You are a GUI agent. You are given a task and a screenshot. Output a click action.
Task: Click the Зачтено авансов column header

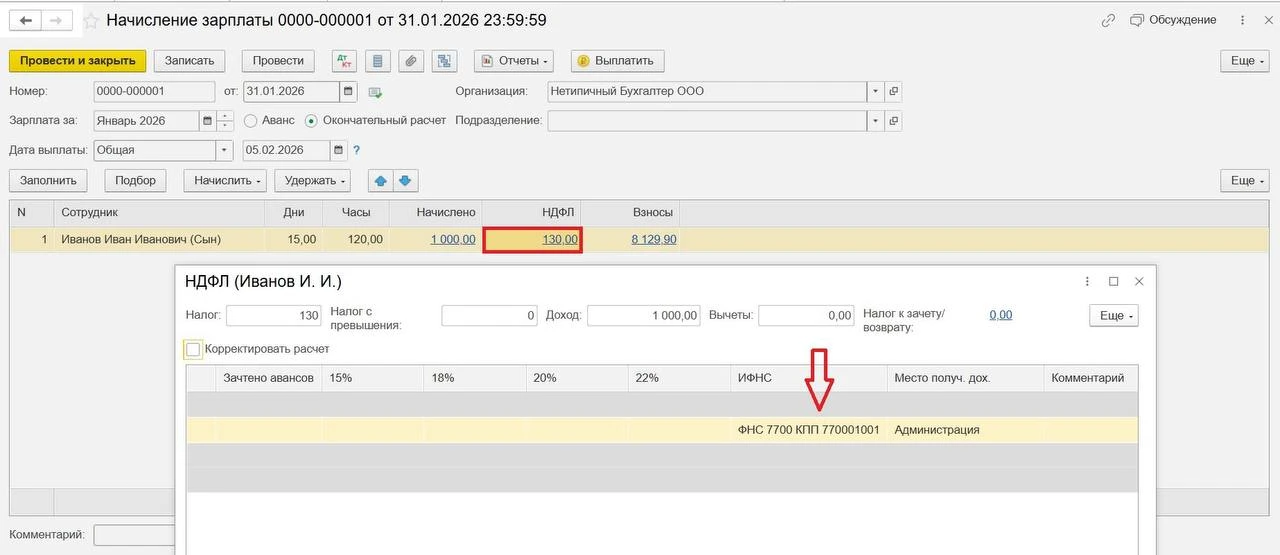(x=268, y=378)
